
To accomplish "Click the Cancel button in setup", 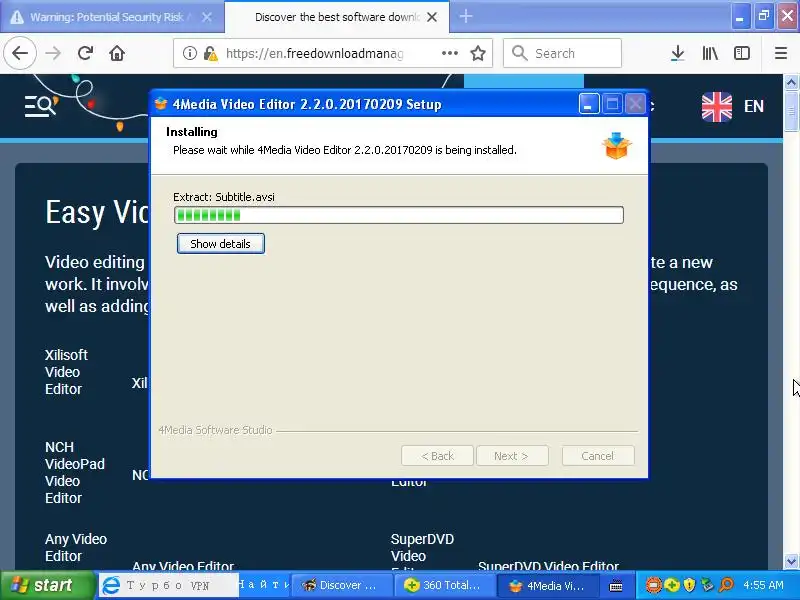I will [x=598, y=456].
